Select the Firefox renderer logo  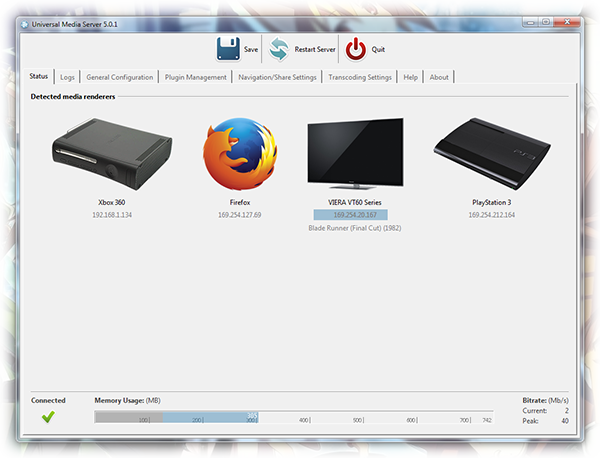(x=240, y=154)
